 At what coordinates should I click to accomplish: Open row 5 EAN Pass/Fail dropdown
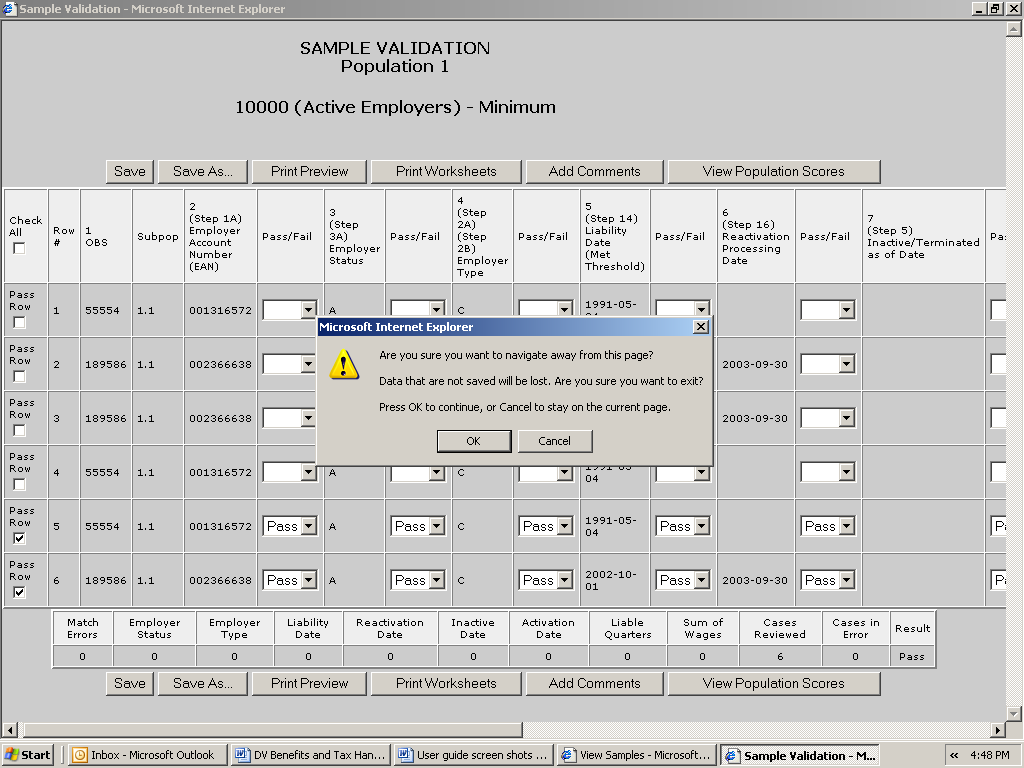coord(308,526)
